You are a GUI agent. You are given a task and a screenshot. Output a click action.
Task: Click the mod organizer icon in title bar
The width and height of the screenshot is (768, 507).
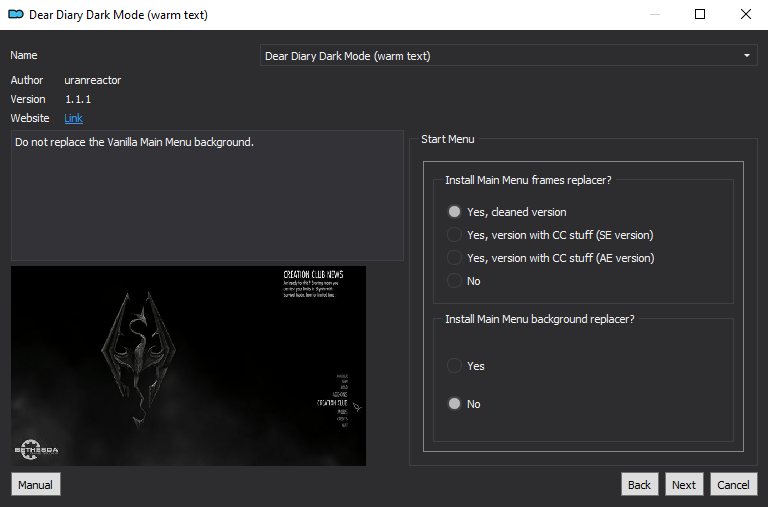[16, 14]
